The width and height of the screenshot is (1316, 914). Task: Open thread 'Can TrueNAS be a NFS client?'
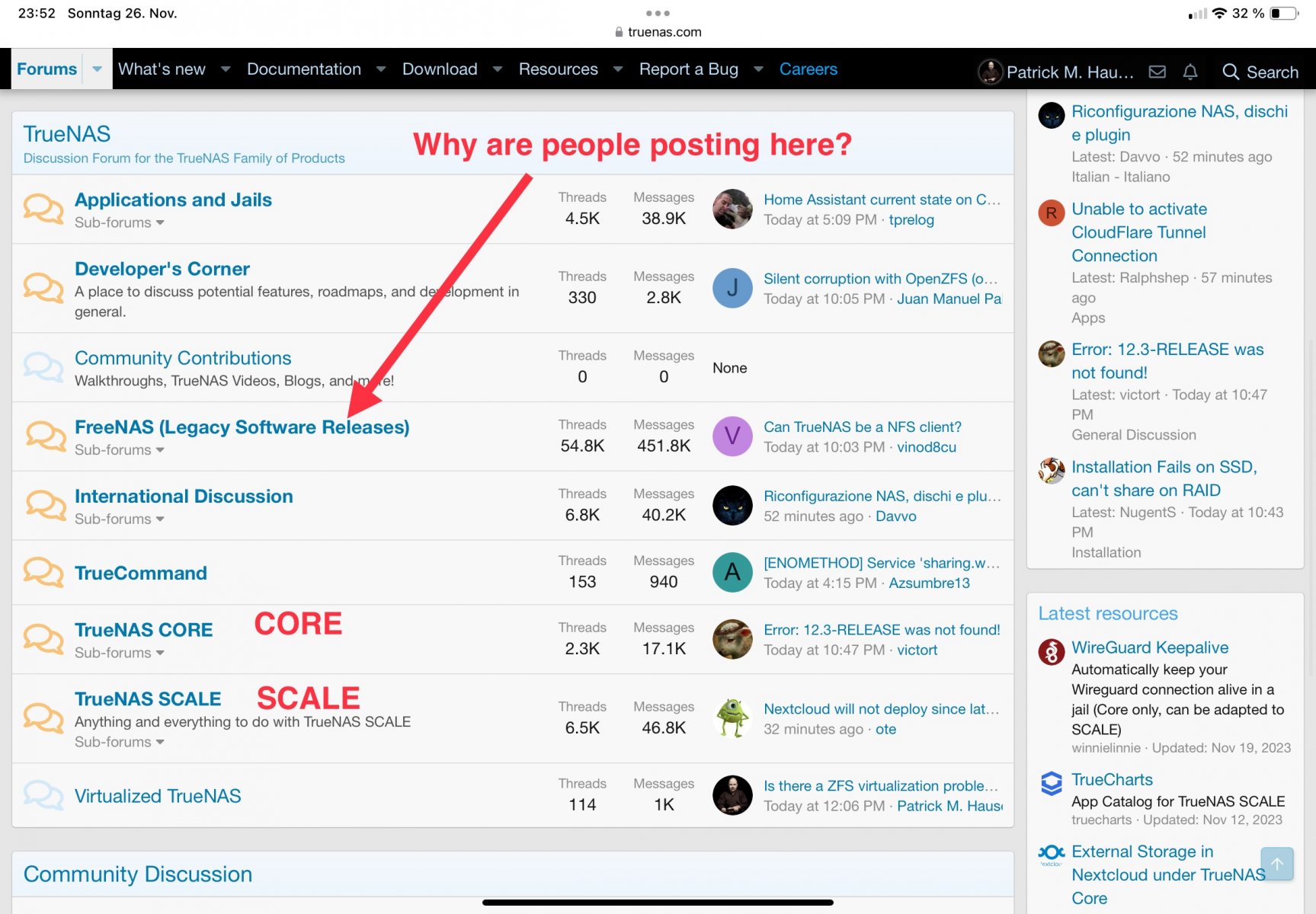pos(863,427)
